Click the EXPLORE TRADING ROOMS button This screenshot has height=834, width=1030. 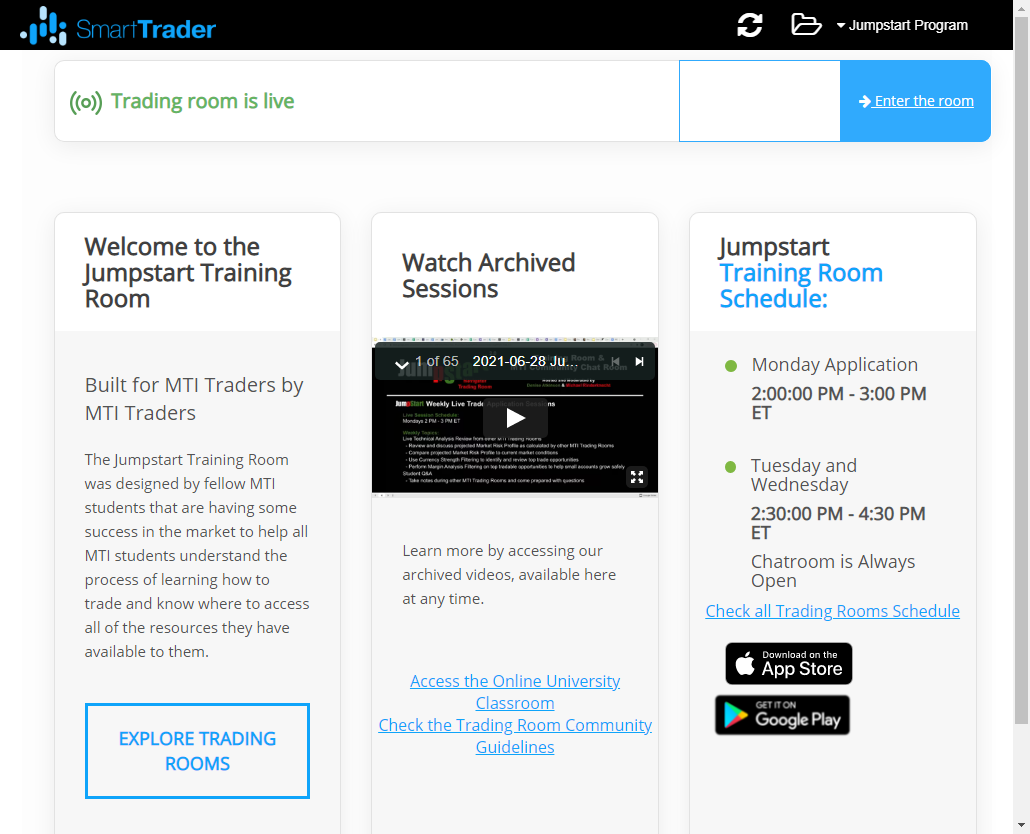tap(197, 751)
